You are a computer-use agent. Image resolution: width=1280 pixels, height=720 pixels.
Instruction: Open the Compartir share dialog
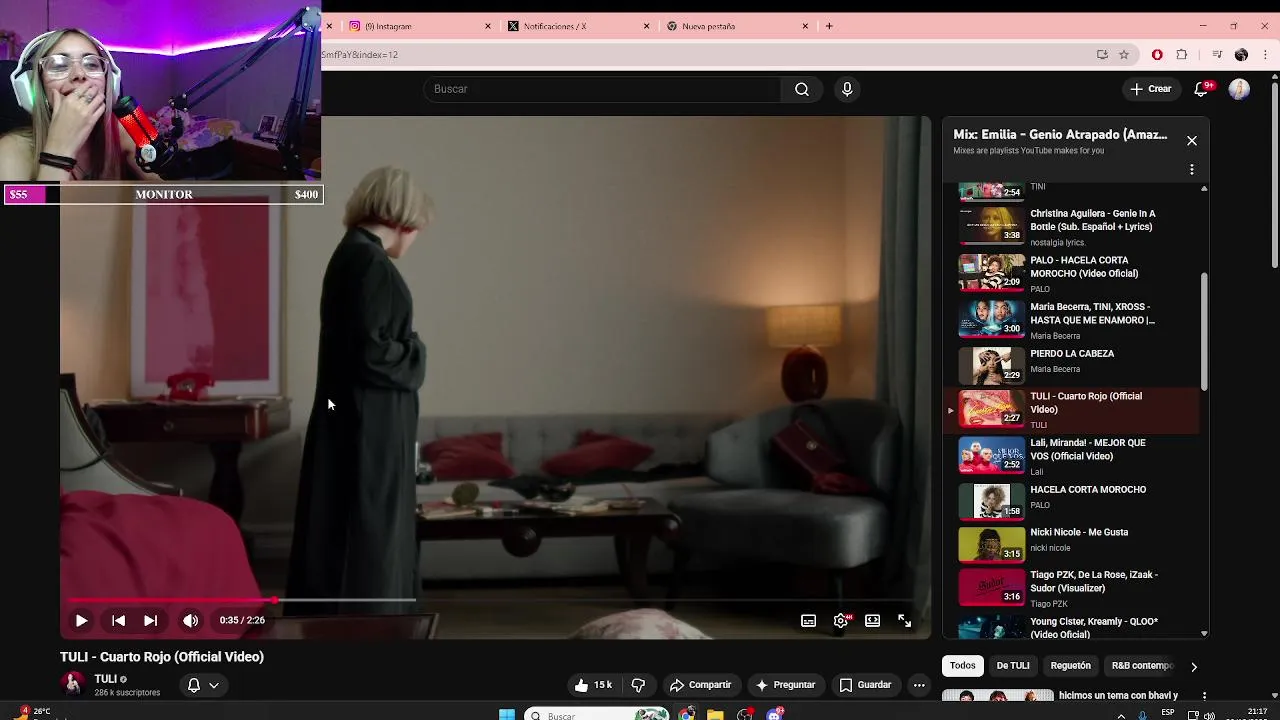click(x=701, y=685)
